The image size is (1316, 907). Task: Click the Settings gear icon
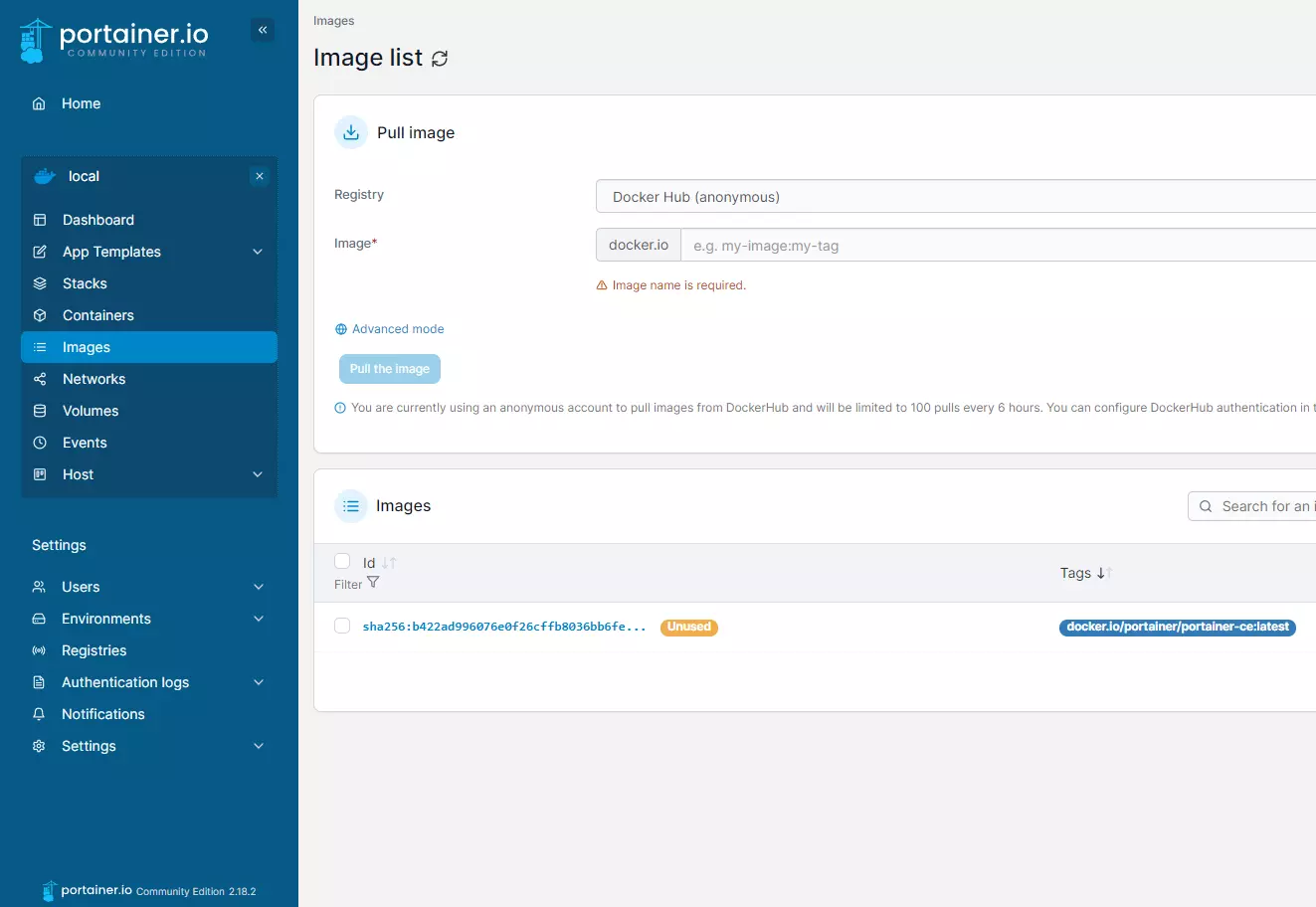39,746
